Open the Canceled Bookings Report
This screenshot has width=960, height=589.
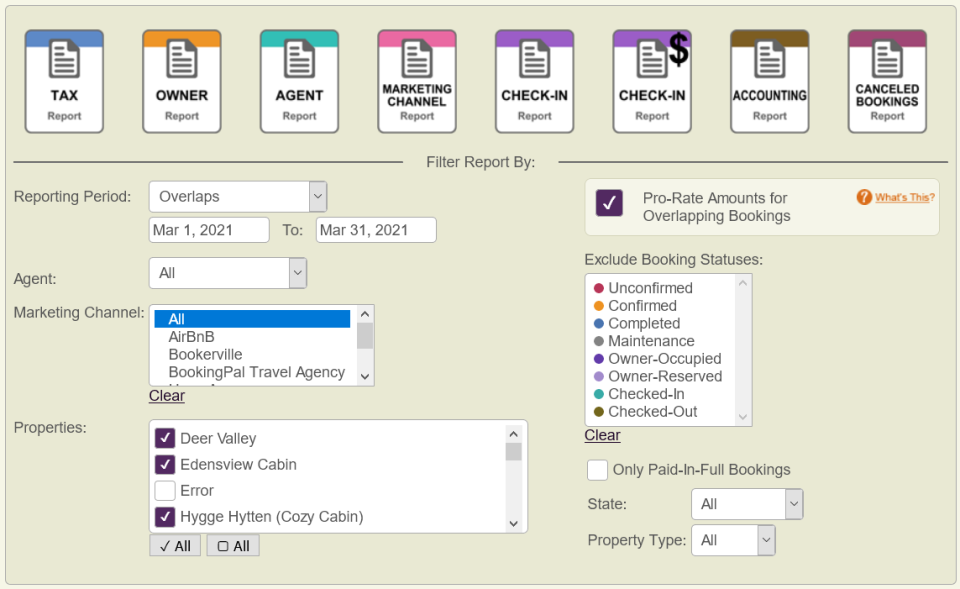point(887,81)
